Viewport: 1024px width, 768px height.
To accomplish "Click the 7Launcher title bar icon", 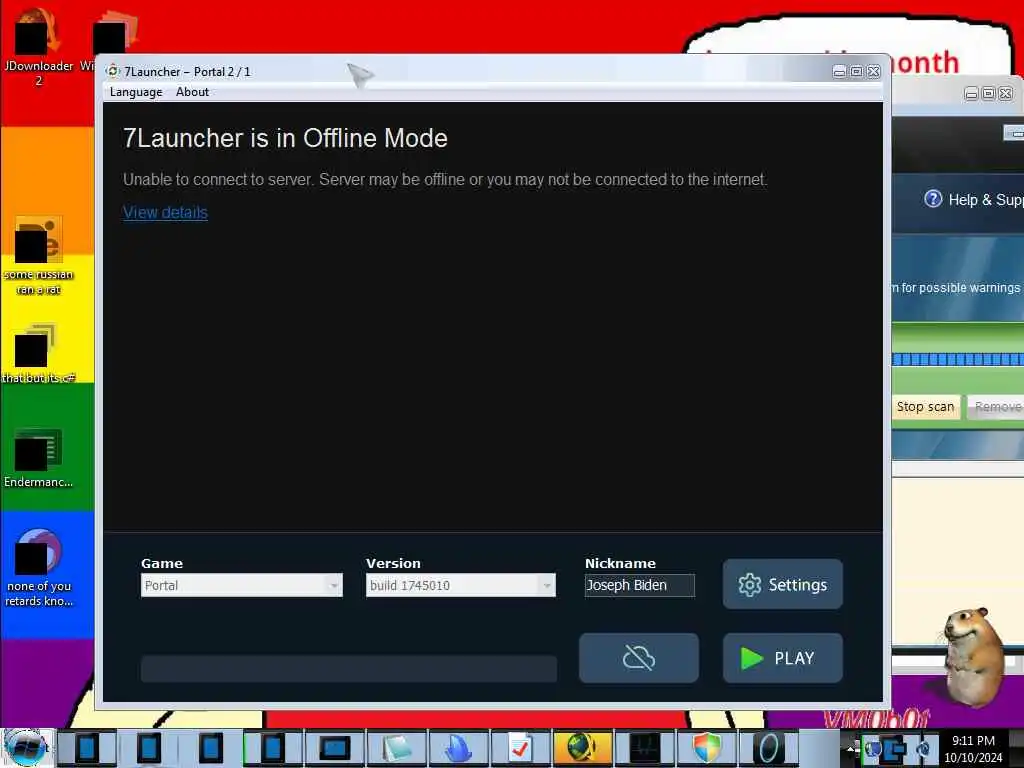I will (x=113, y=71).
